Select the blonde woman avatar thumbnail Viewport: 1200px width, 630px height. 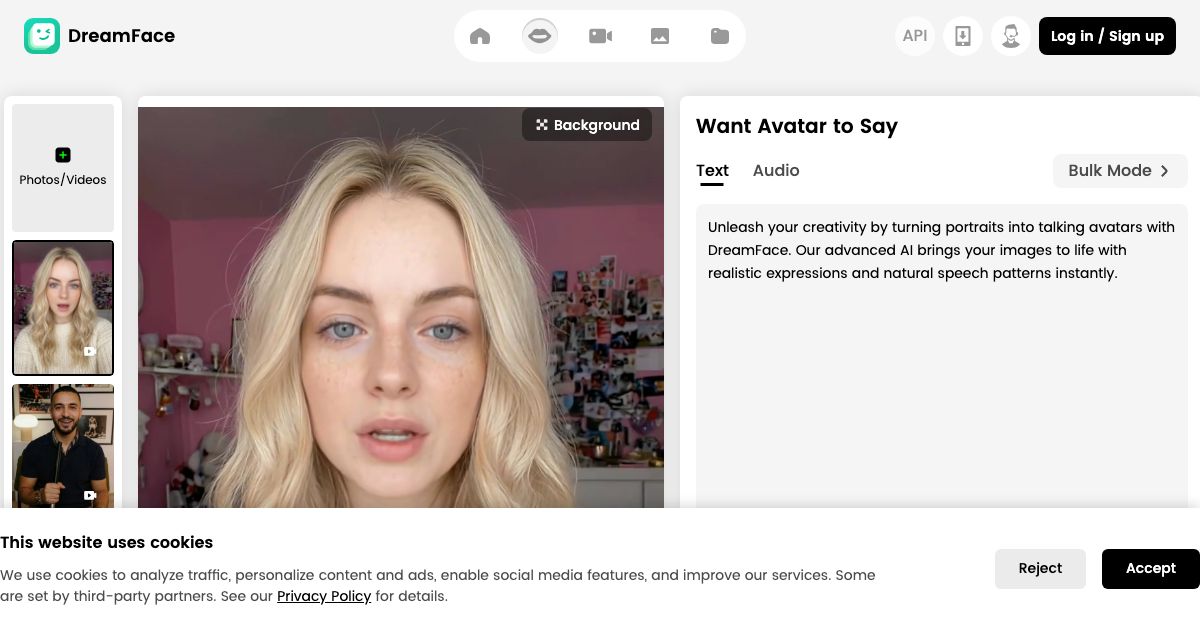63,307
